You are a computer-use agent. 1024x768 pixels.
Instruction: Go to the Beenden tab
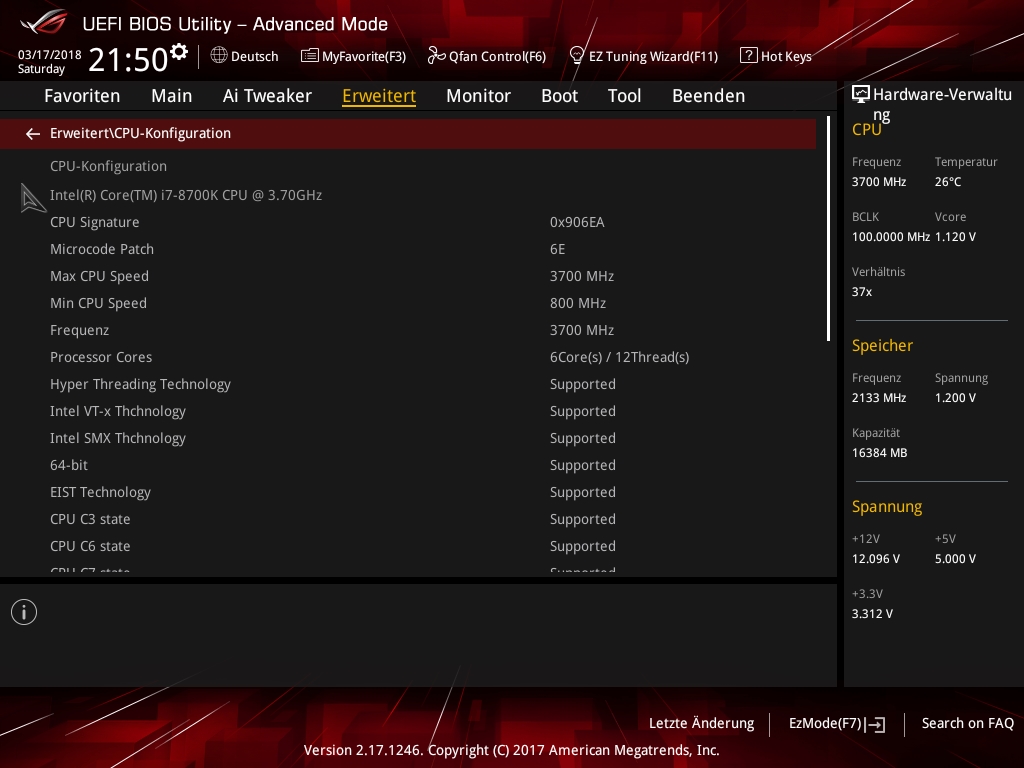709,96
